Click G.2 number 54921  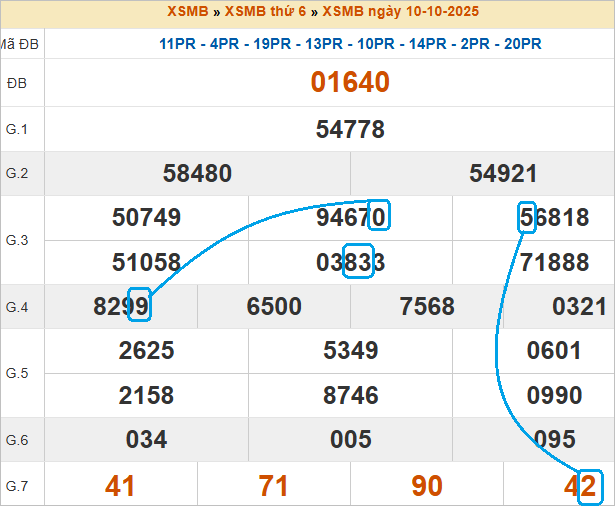coord(503,174)
